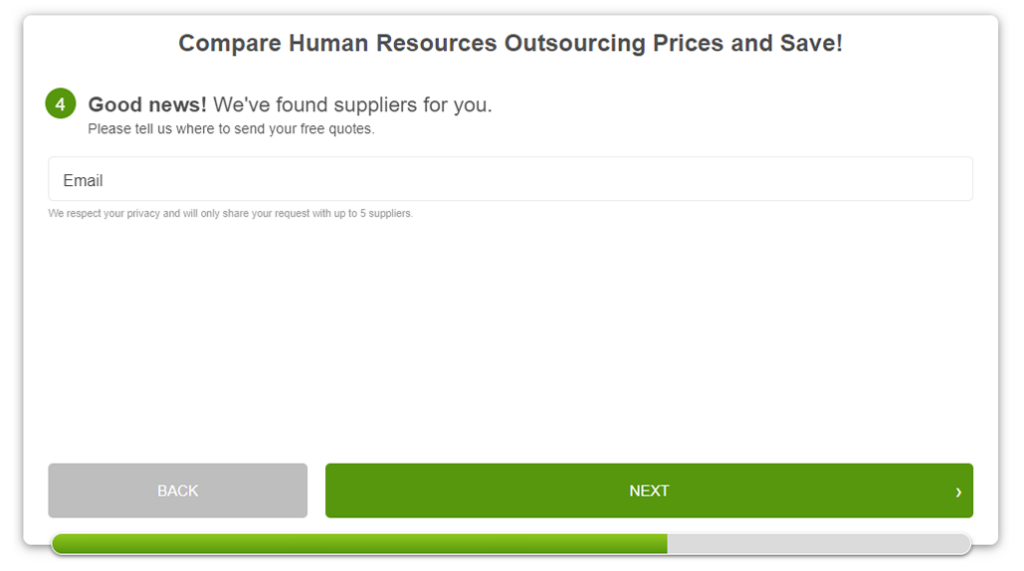
Task: Go back with the gray BACK button
Action: 178,491
